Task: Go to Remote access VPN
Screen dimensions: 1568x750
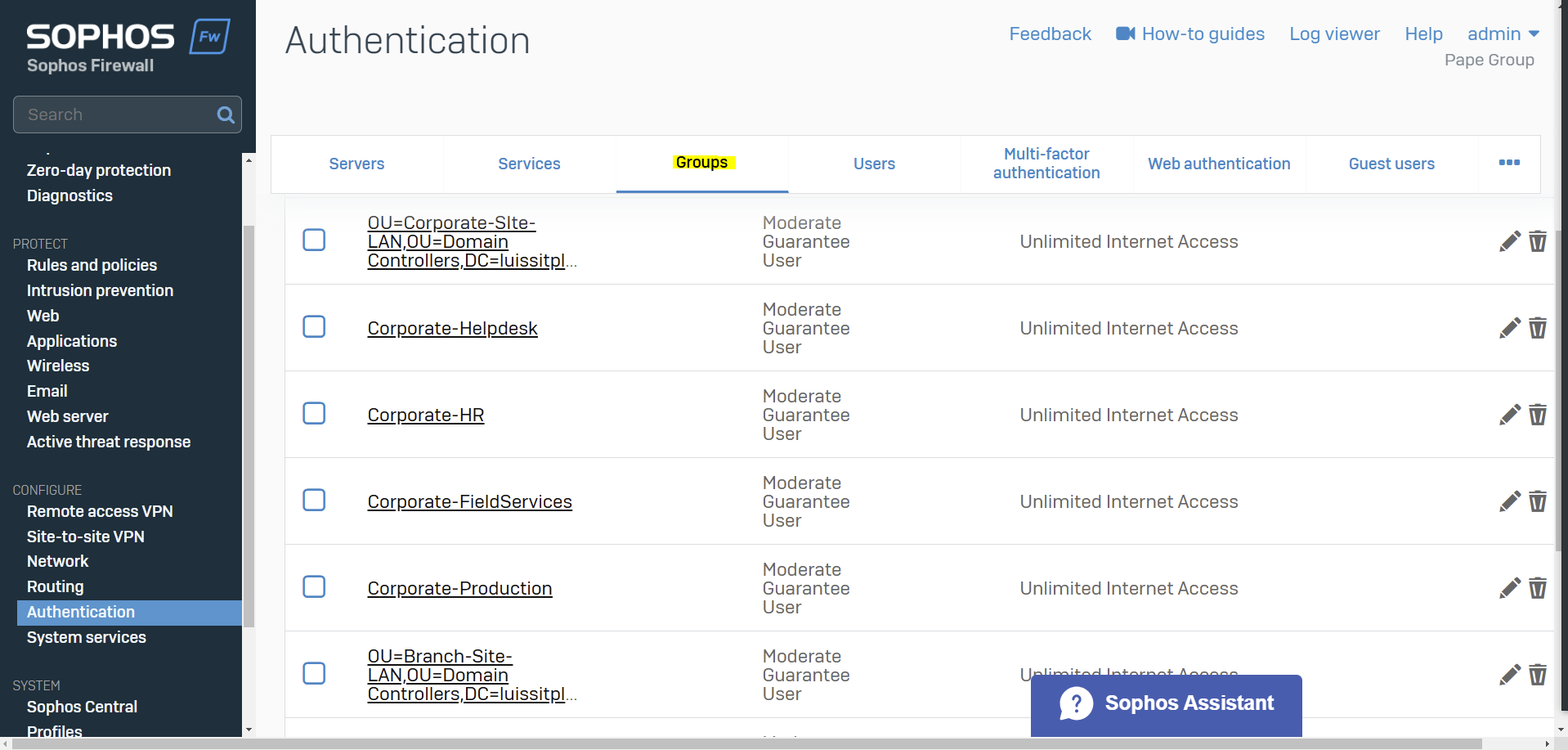Action: 100,511
